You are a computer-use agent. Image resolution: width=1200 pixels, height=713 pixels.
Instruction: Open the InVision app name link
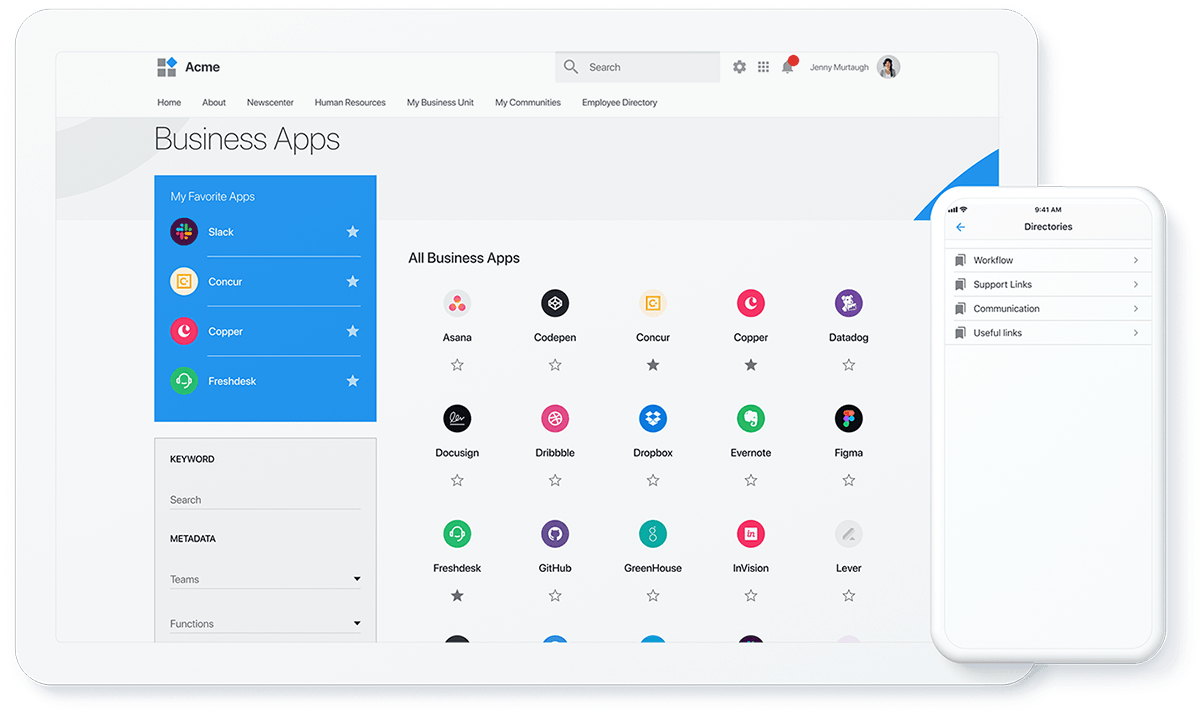coord(751,568)
